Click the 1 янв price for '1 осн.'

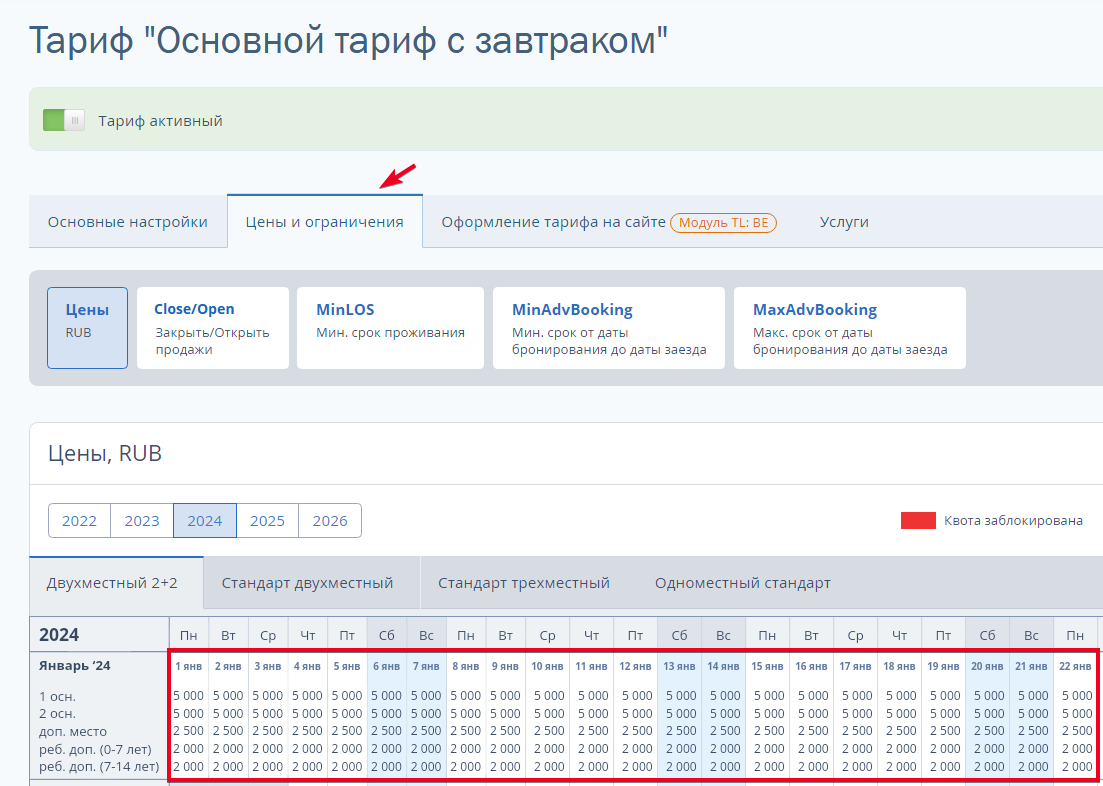[x=189, y=696]
